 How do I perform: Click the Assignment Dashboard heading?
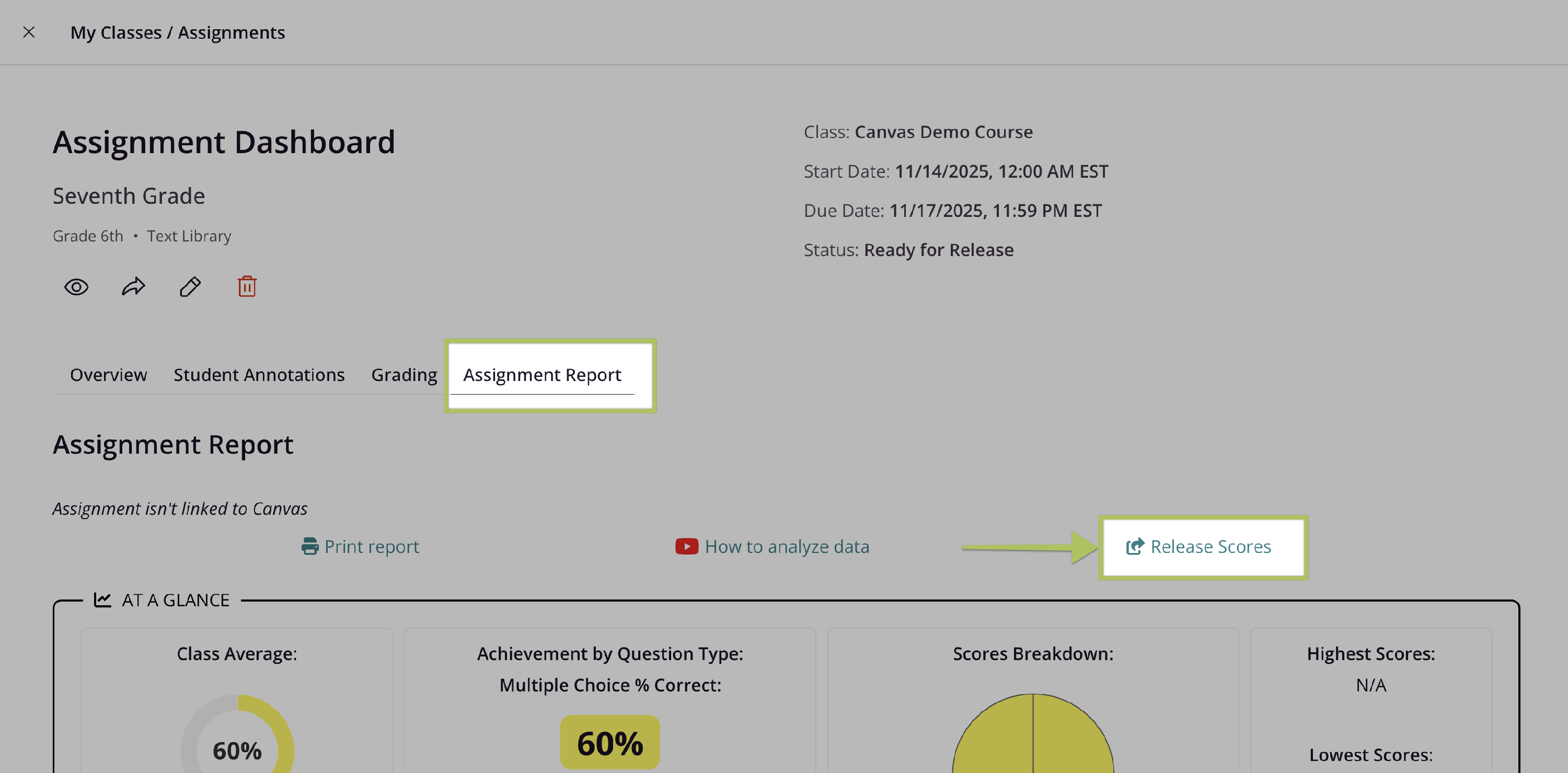click(224, 142)
